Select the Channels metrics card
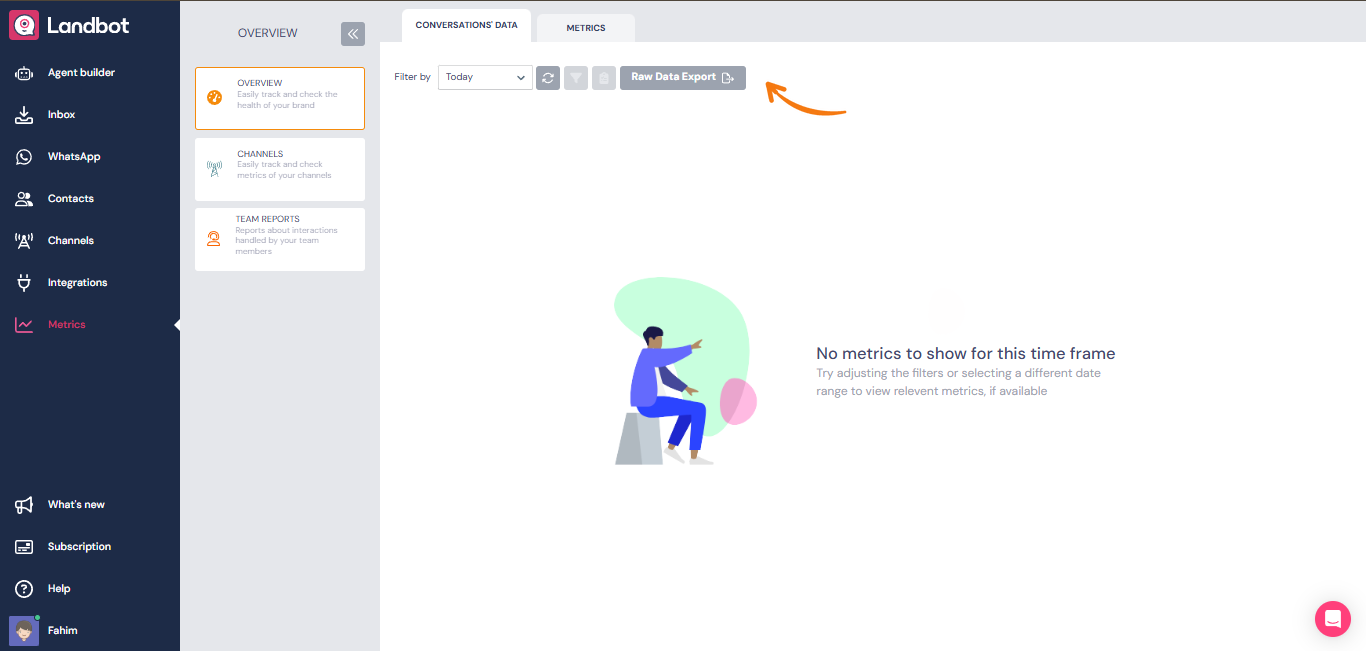Image resolution: width=1366 pixels, height=651 pixels. click(280, 169)
